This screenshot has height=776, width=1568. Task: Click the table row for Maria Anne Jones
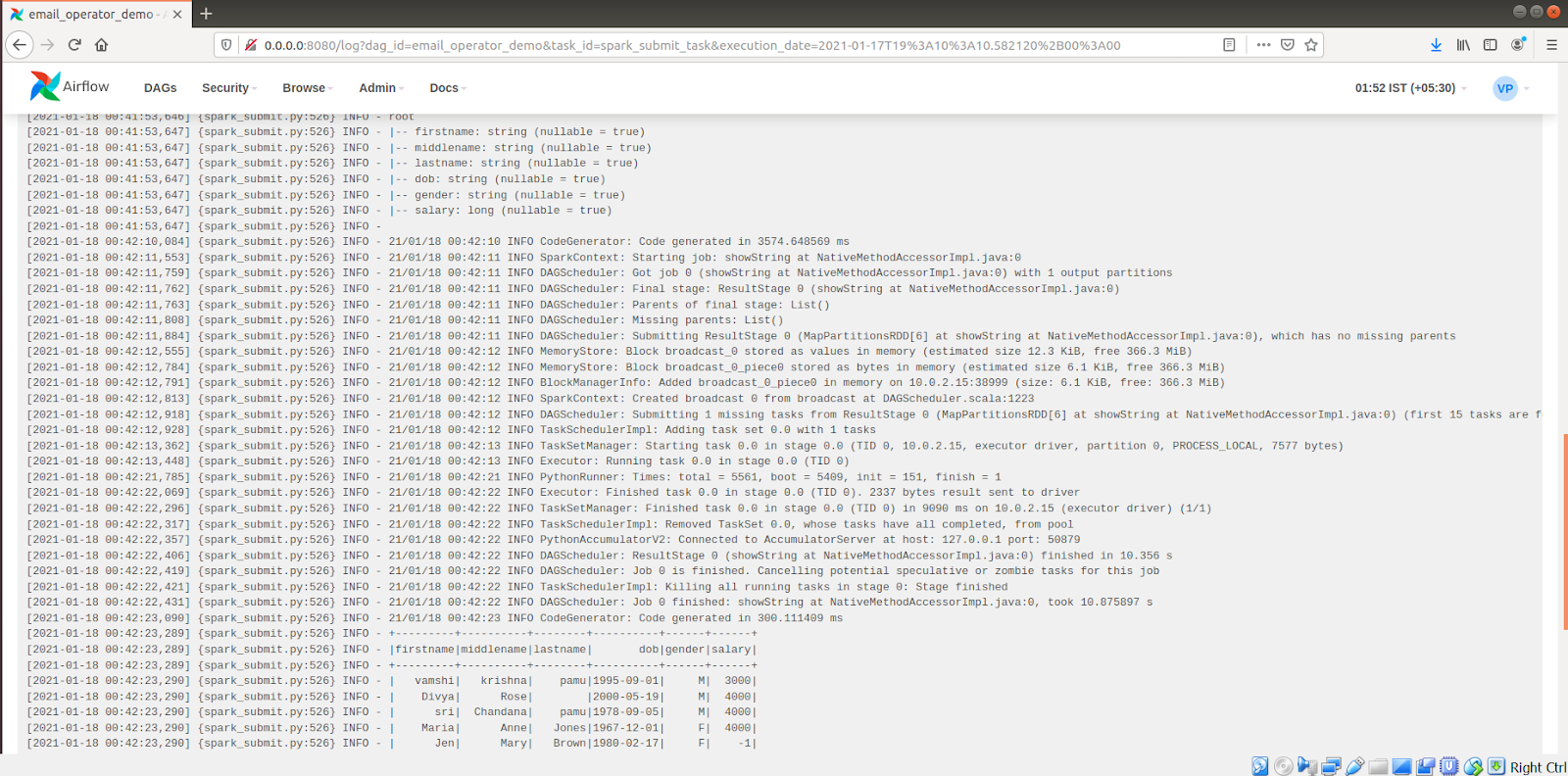pyautogui.click(x=392, y=728)
